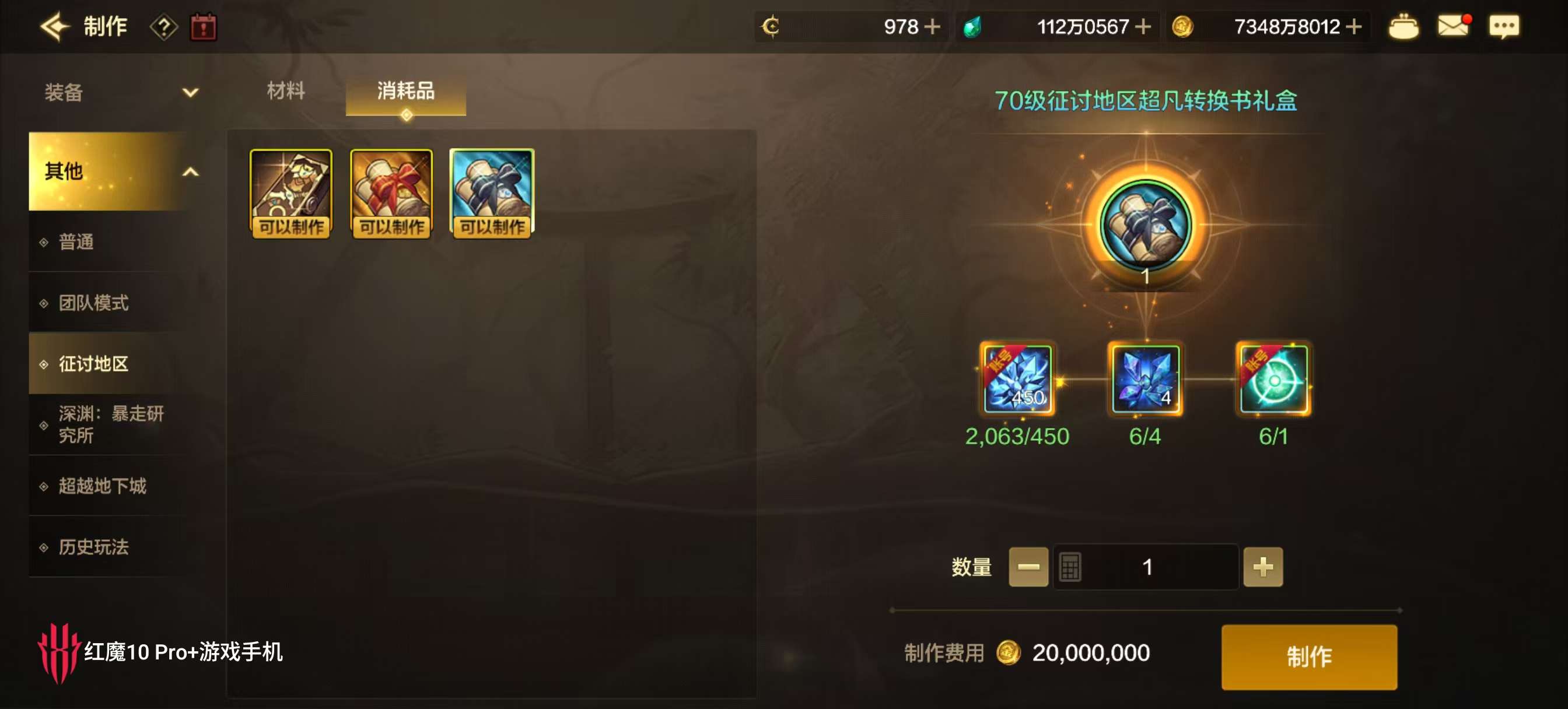Open the gold pouch shop icon
Viewport: 1568px width, 709px height.
click(x=1403, y=27)
